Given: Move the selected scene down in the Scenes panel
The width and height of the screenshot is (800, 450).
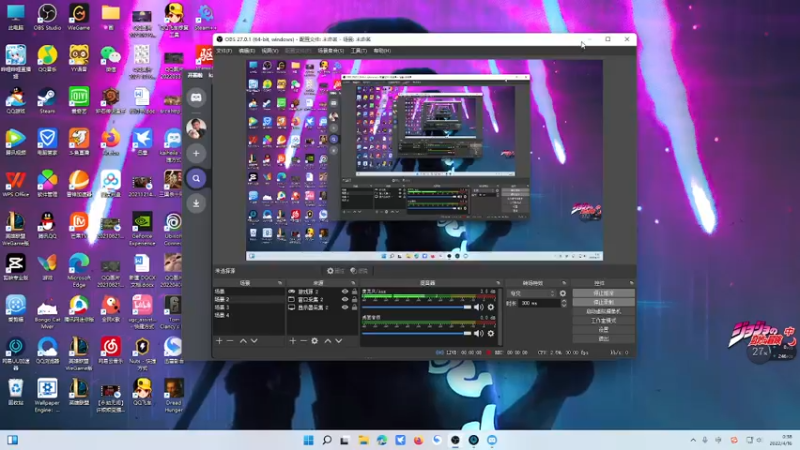Looking at the screenshot, I should point(254,341).
